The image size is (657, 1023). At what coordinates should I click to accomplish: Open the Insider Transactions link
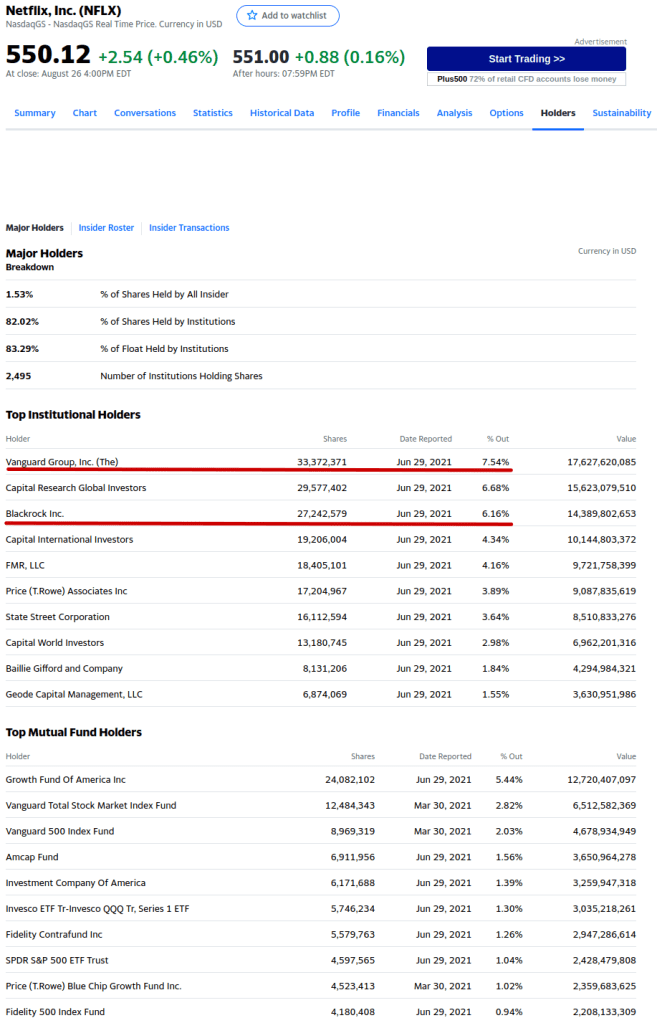tap(189, 228)
